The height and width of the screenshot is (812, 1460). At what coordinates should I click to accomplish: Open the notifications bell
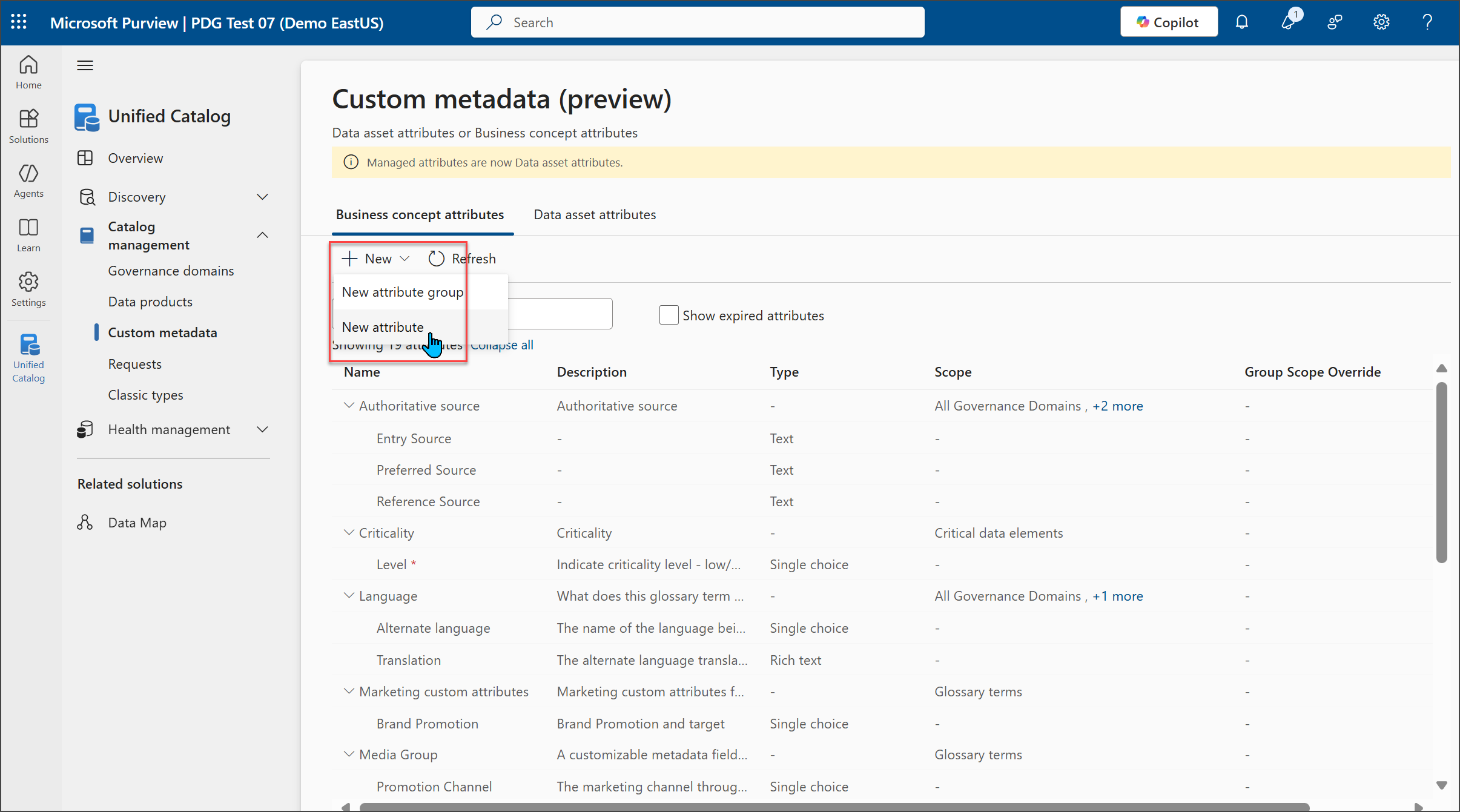[1242, 22]
